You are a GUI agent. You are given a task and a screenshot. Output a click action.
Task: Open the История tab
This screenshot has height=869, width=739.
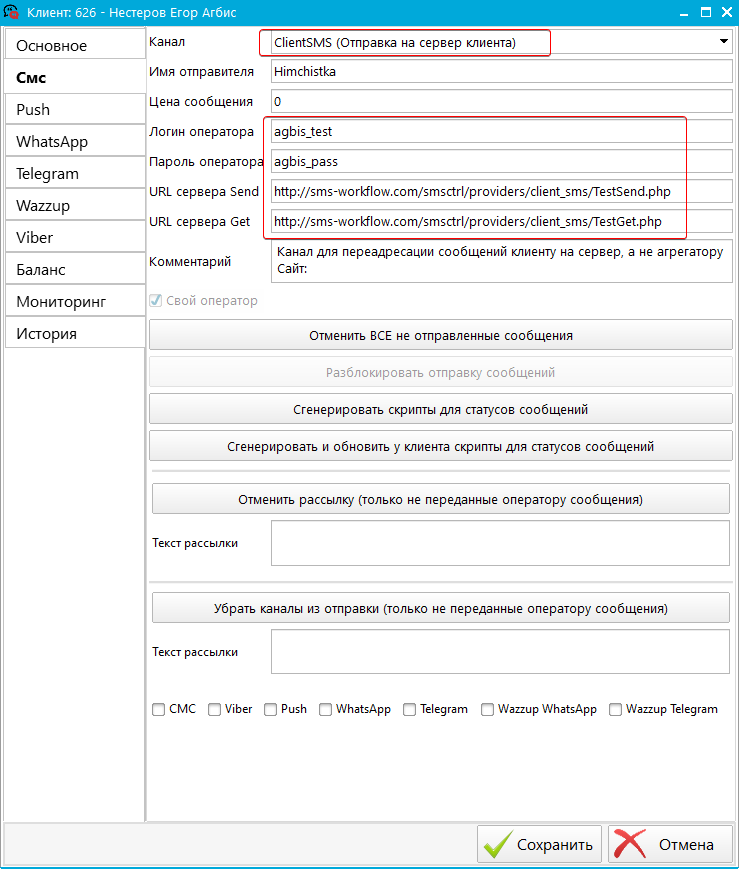click(75, 334)
